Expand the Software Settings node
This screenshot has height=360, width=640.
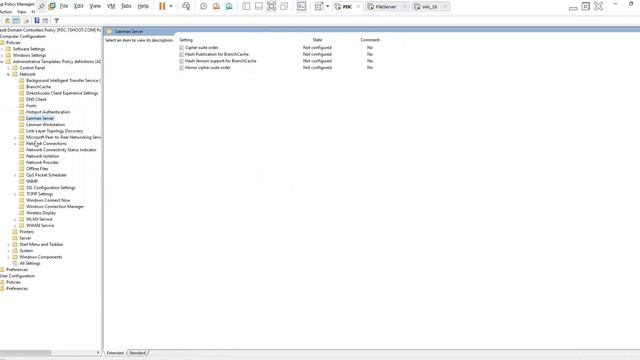(2, 49)
